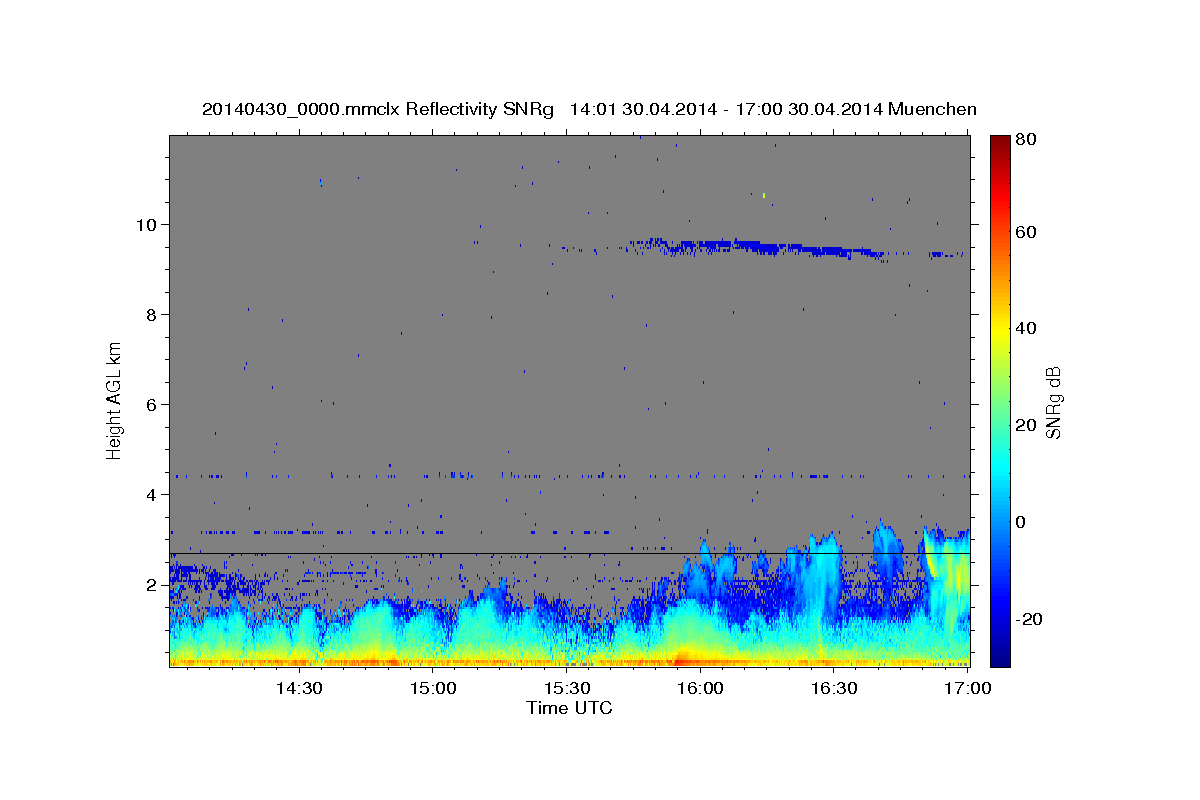This screenshot has height=800, width=1200.
Task: Click the height tick label 10
Action: (148, 224)
